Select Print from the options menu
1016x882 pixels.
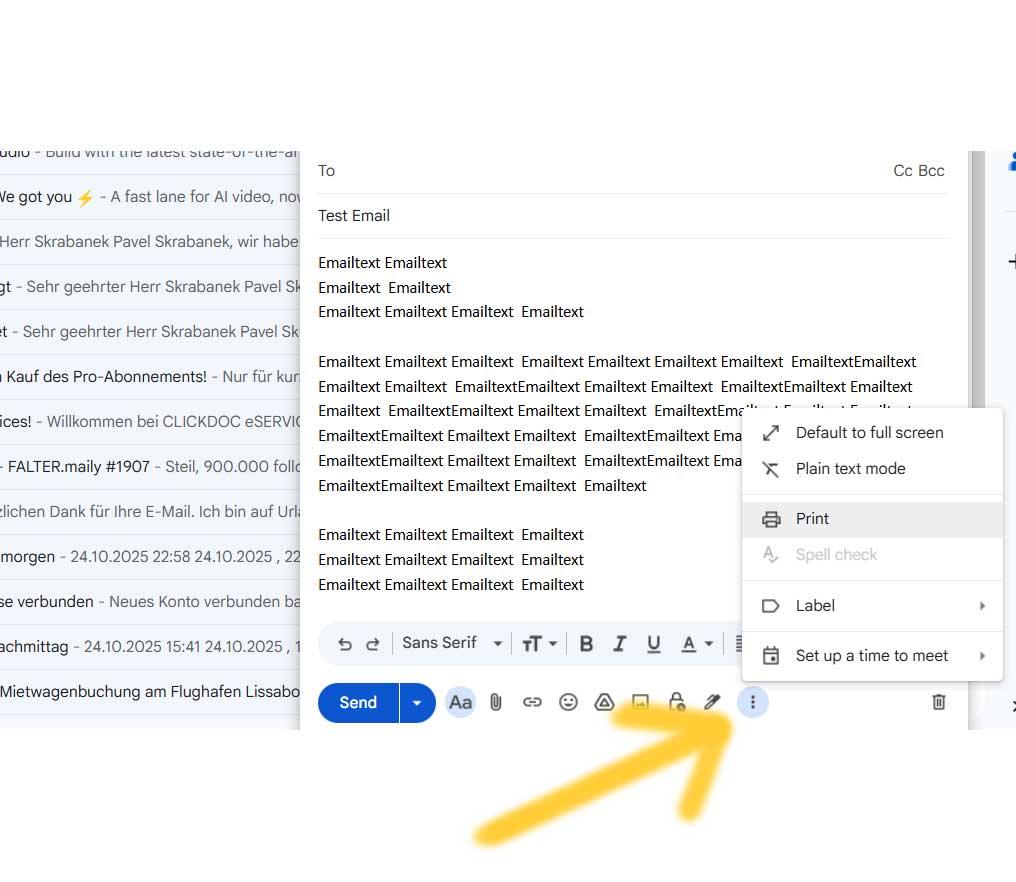[x=812, y=518]
